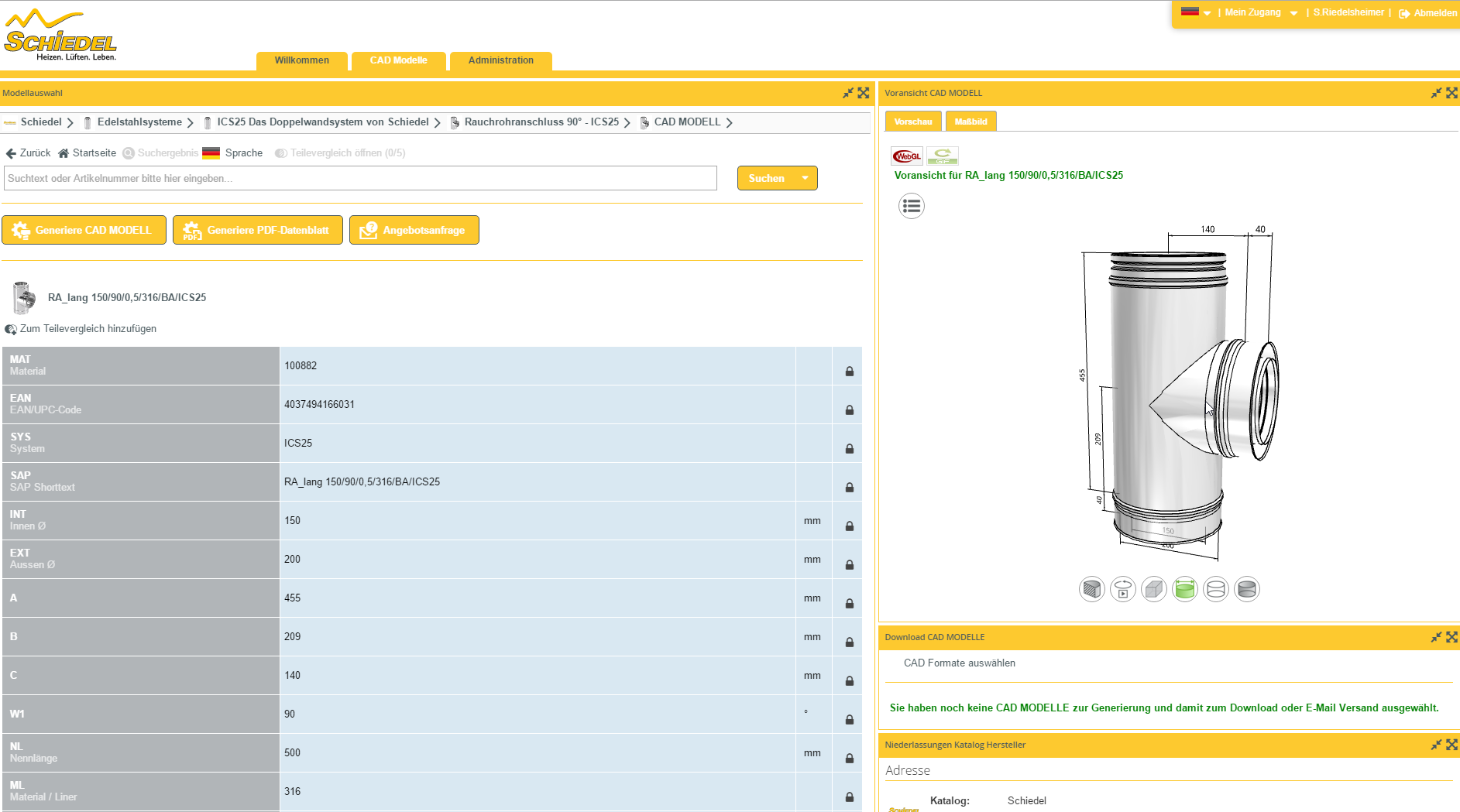Open the WebGL 3D viewer
Viewport: 1460px width, 812px height.
[x=906, y=156]
